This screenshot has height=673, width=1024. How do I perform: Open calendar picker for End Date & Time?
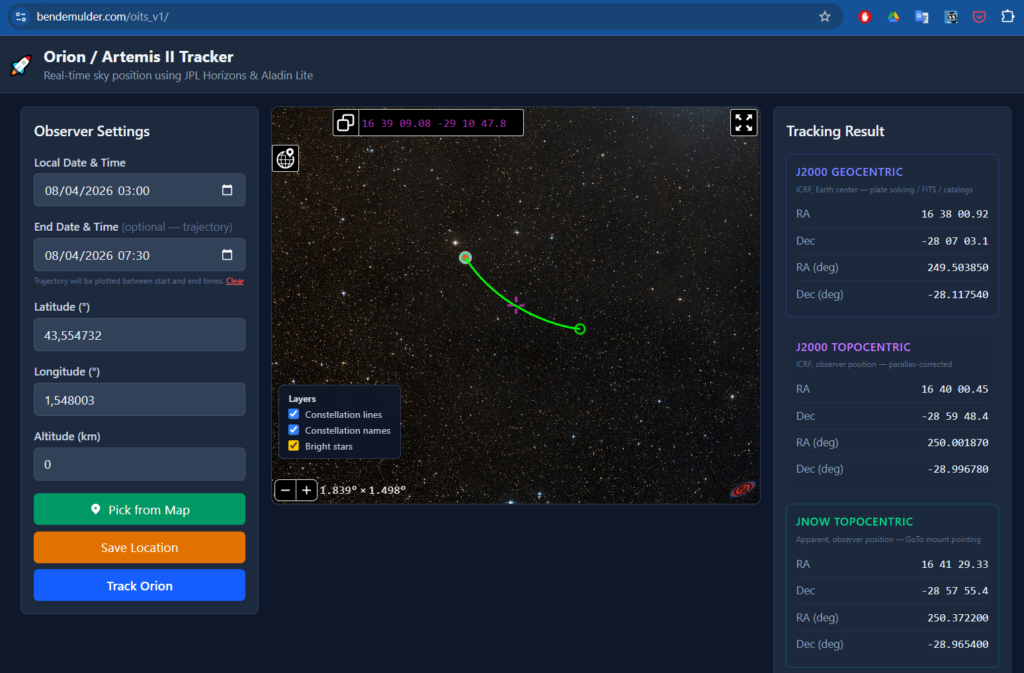(227, 255)
